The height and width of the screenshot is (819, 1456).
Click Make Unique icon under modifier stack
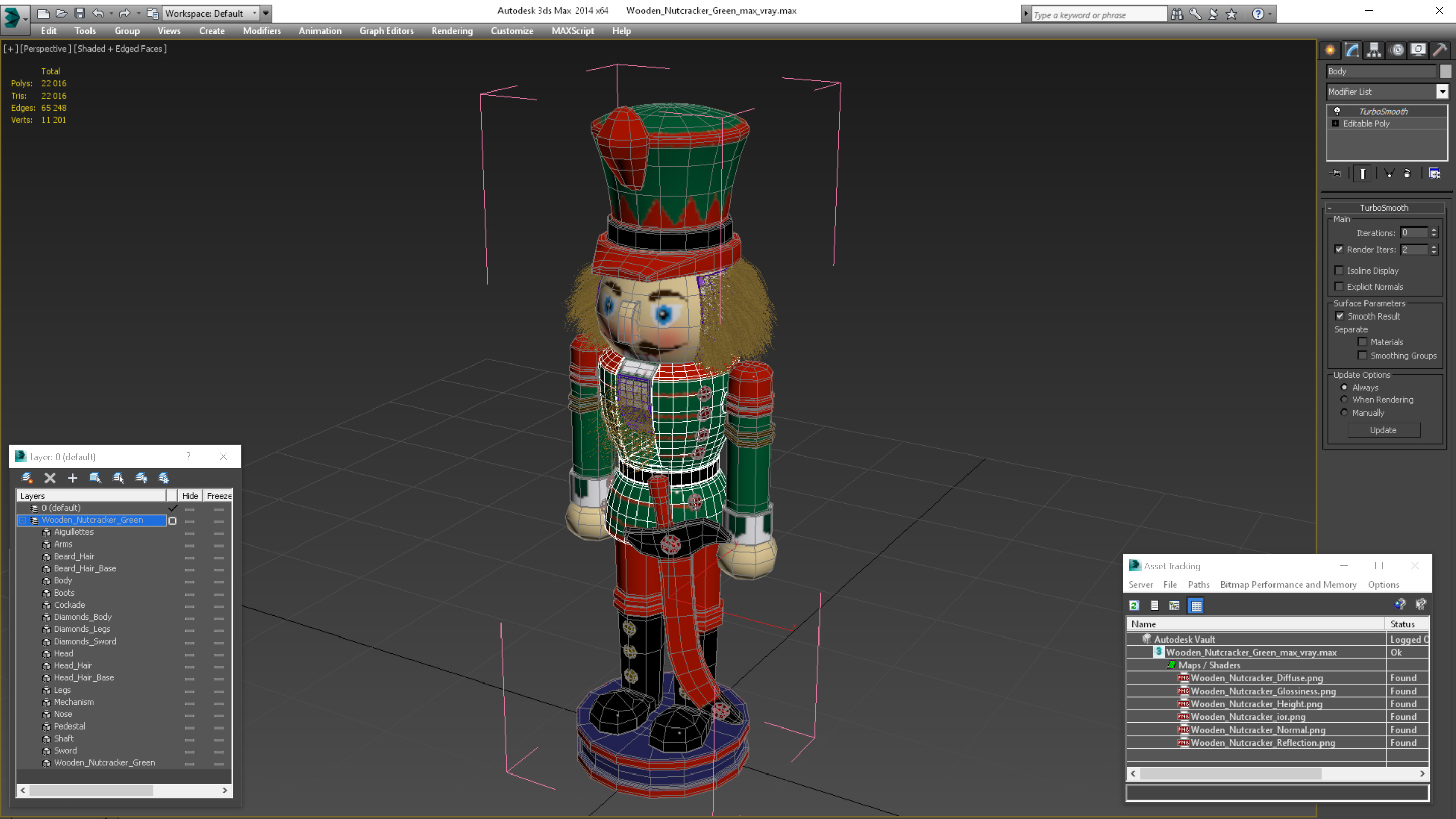pos(1389,173)
